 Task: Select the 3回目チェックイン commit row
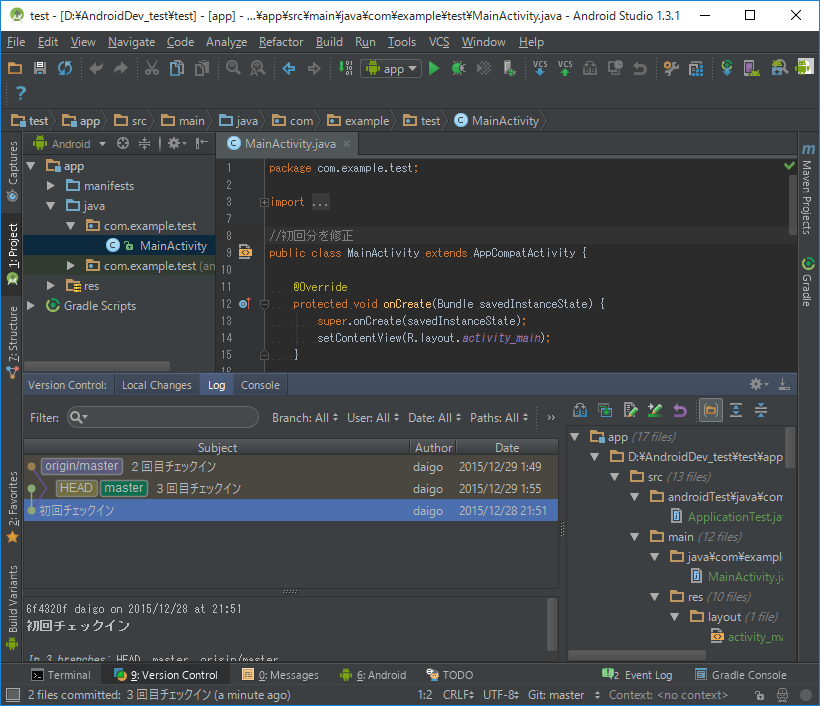[x=291, y=488]
